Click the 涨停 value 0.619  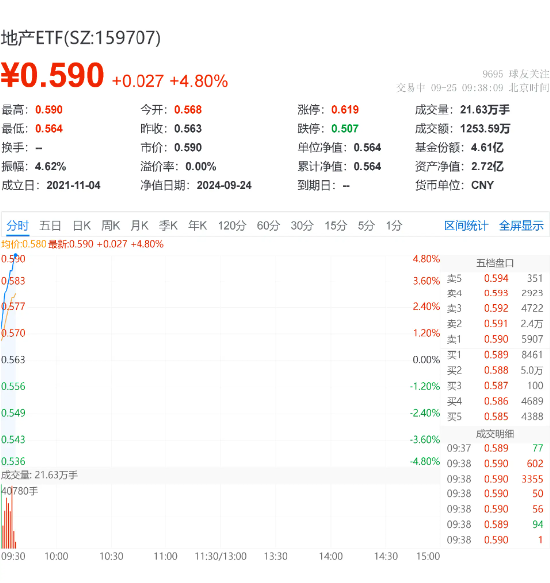tap(345, 110)
